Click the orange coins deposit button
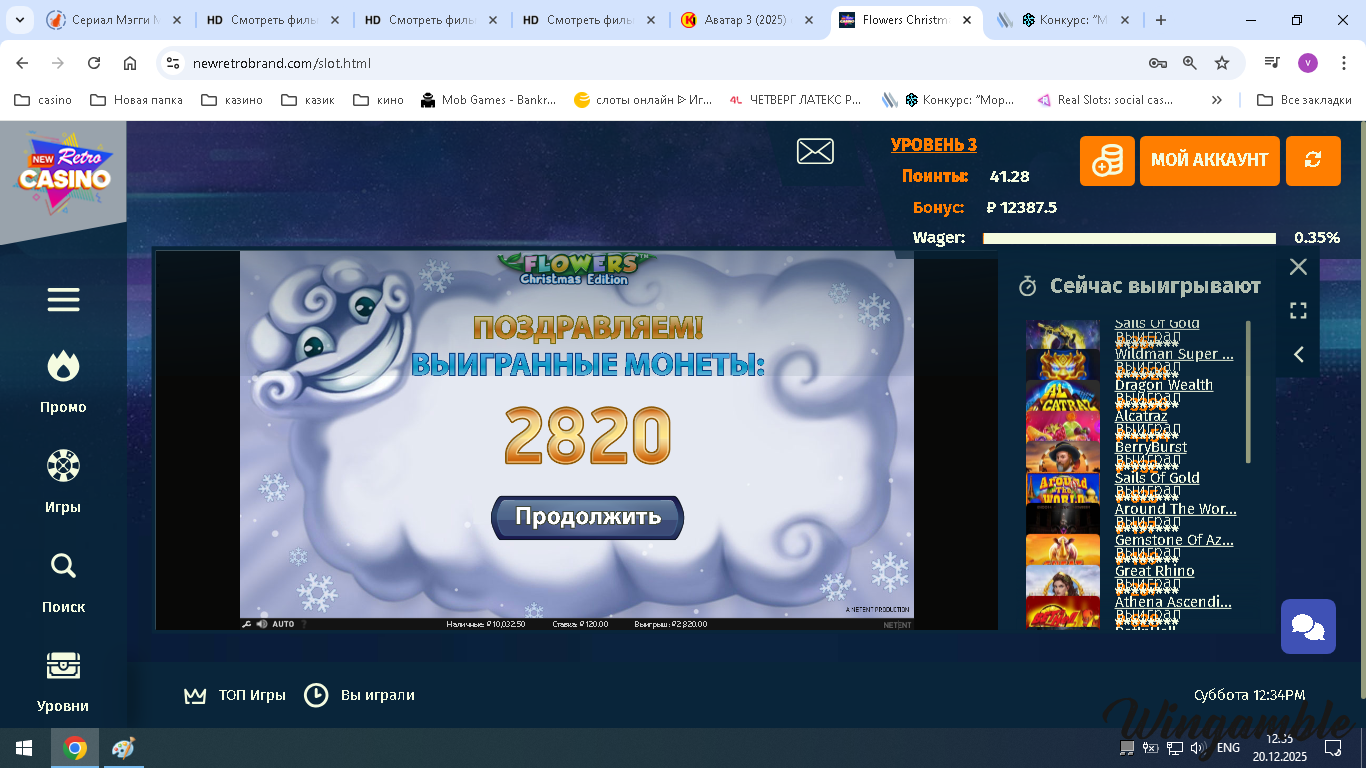The height and width of the screenshot is (768, 1366). pos(1107,161)
